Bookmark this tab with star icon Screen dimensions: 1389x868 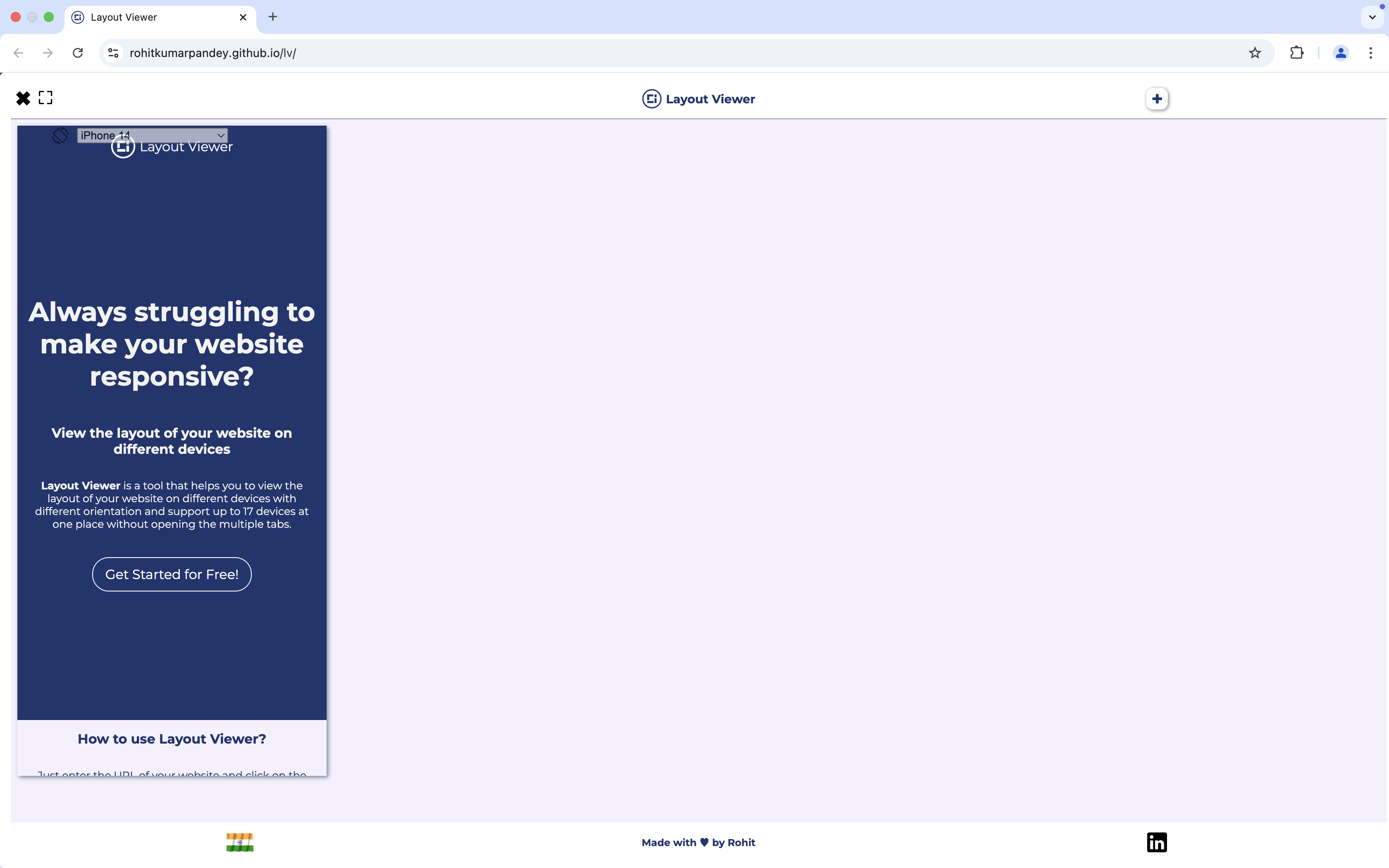click(1255, 53)
